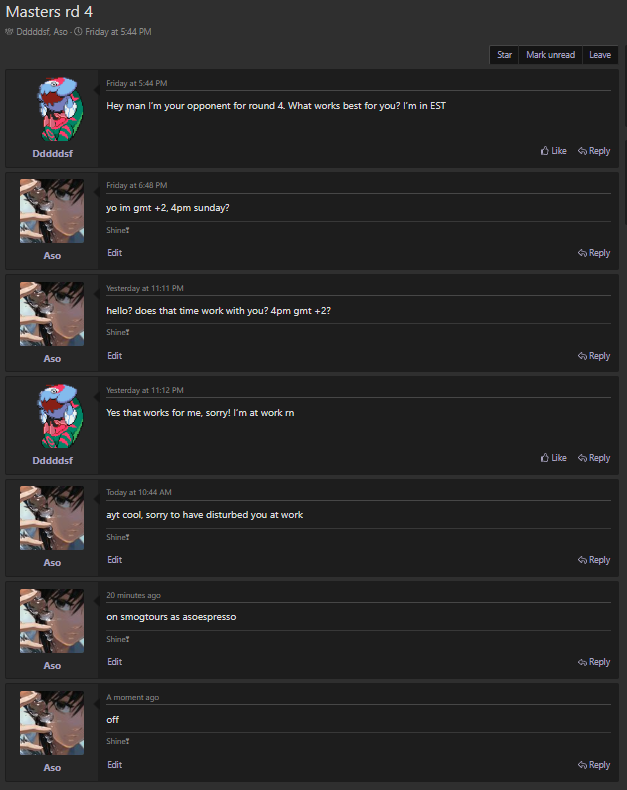Reply to the final 'off' message

coord(594,765)
